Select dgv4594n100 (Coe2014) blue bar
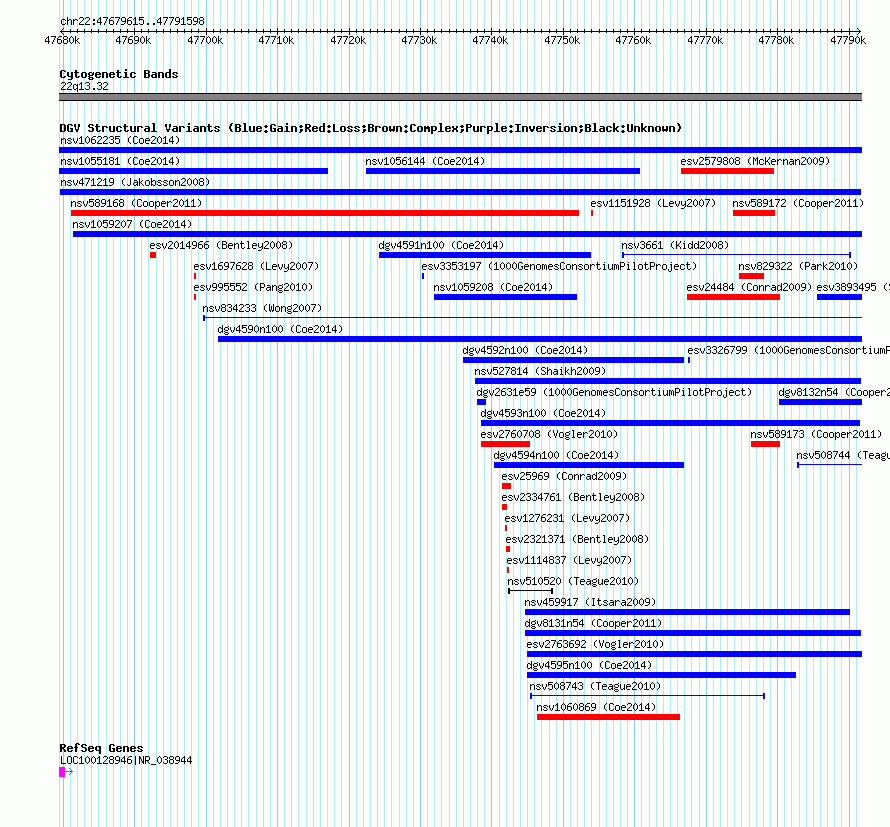Image resolution: width=890 pixels, height=827 pixels. [589, 465]
